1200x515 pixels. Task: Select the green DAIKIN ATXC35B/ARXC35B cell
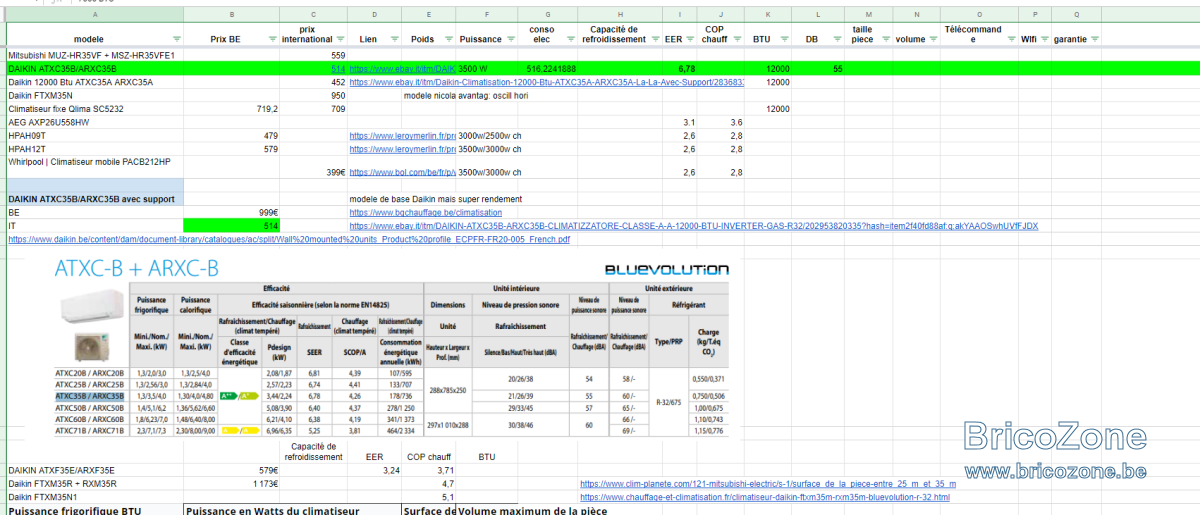95,68
